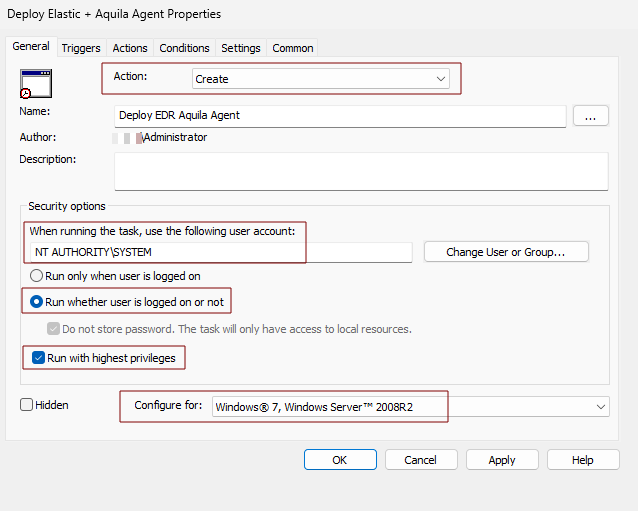Viewport: 638px width, 511px height.
Task: Click the ellipsis button beside Name field
Action: click(x=590, y=116)
